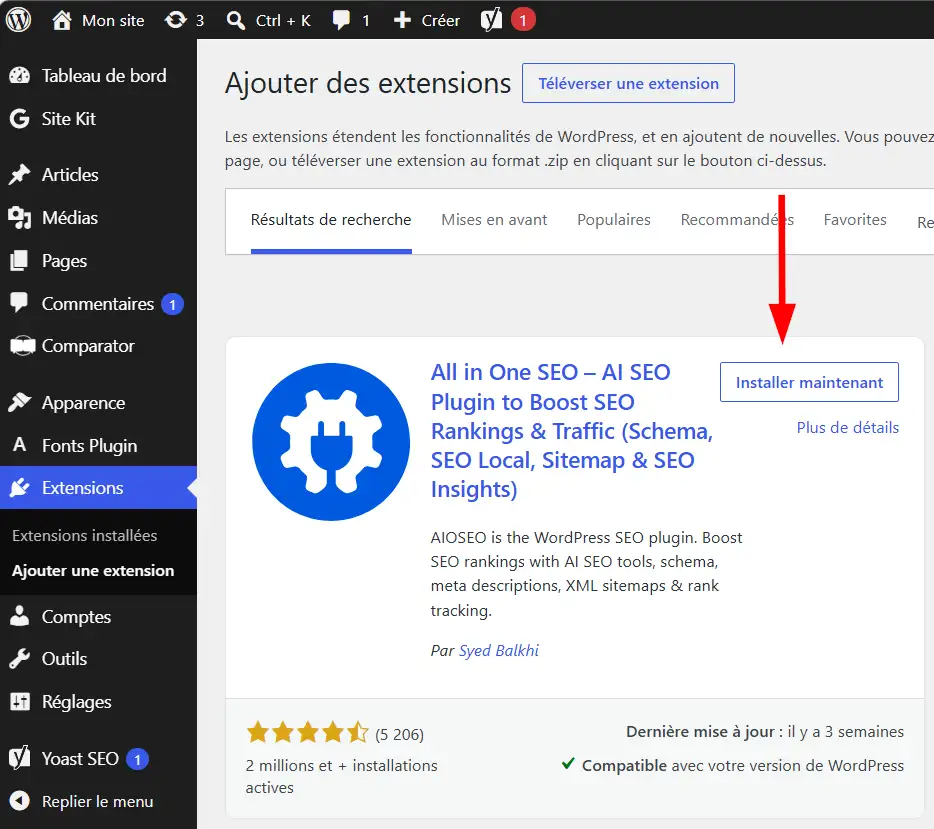Click Mon site text in admin bar
The height and width of the screenshot is (829, 934).
[x=113, y=21]
